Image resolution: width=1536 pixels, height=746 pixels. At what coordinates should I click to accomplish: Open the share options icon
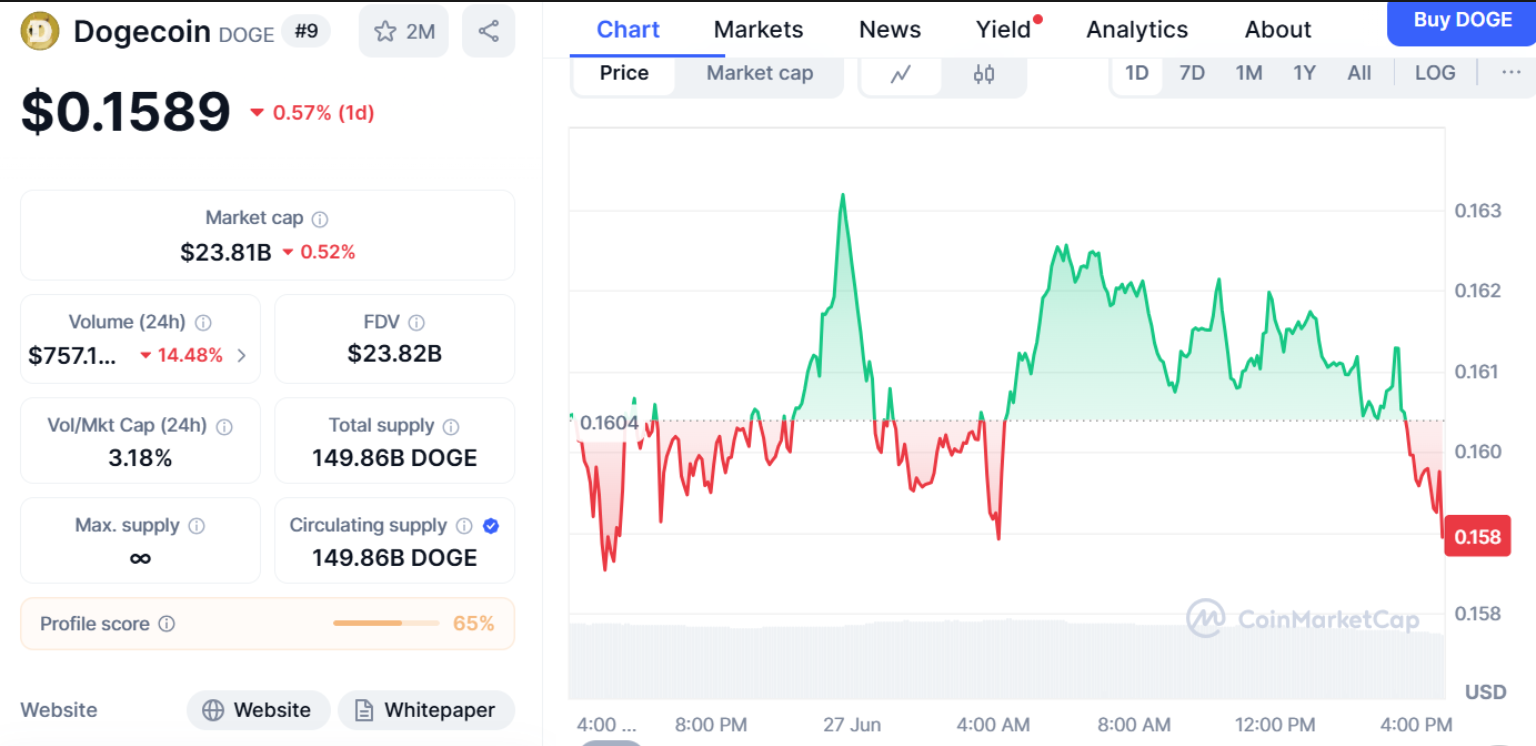(x=488, y=31)
